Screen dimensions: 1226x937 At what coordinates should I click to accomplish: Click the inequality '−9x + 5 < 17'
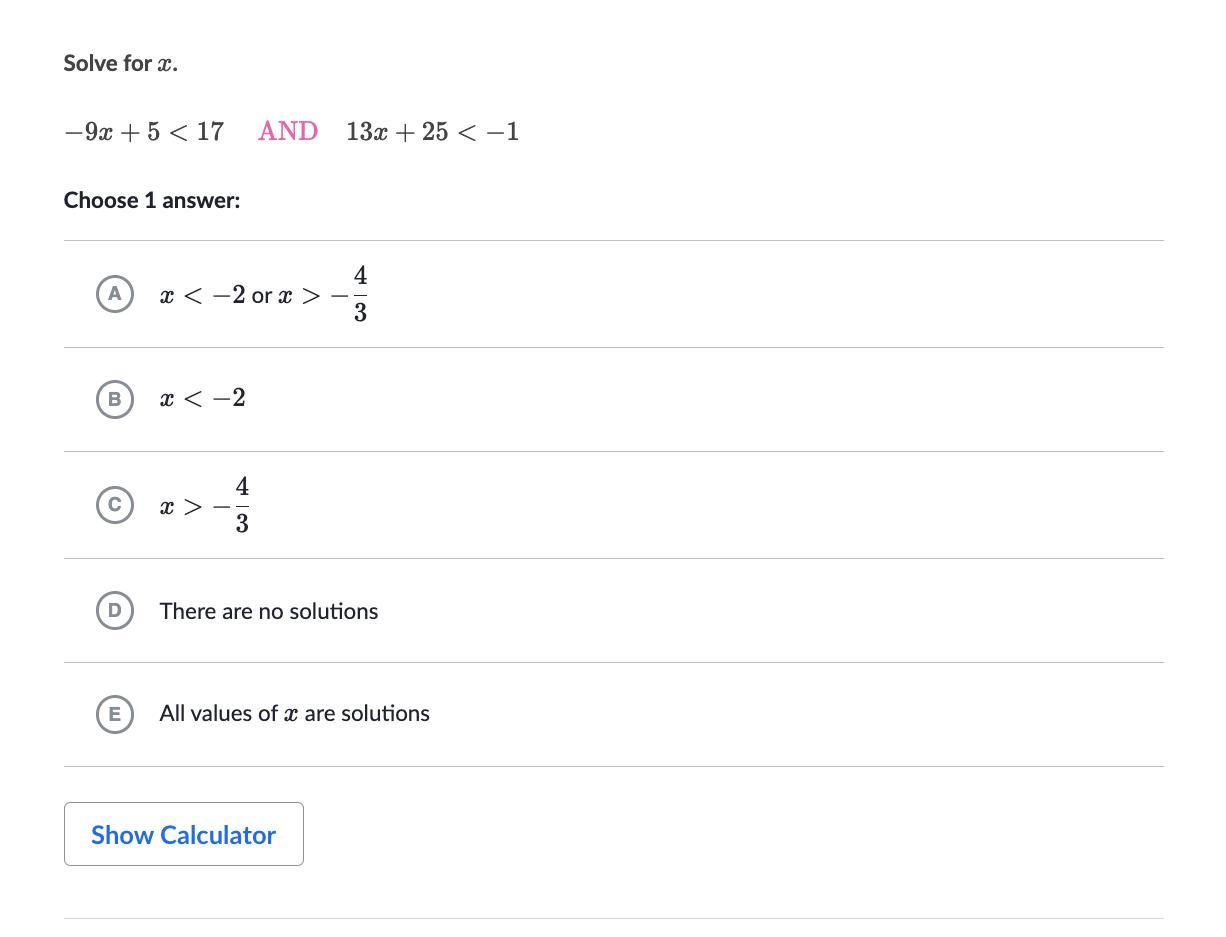coord(143,132)
